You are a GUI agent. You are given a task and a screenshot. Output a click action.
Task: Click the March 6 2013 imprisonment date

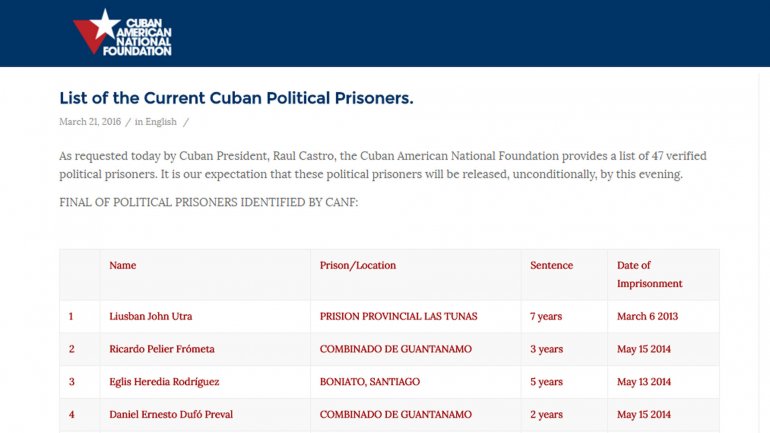coord(647,317)
